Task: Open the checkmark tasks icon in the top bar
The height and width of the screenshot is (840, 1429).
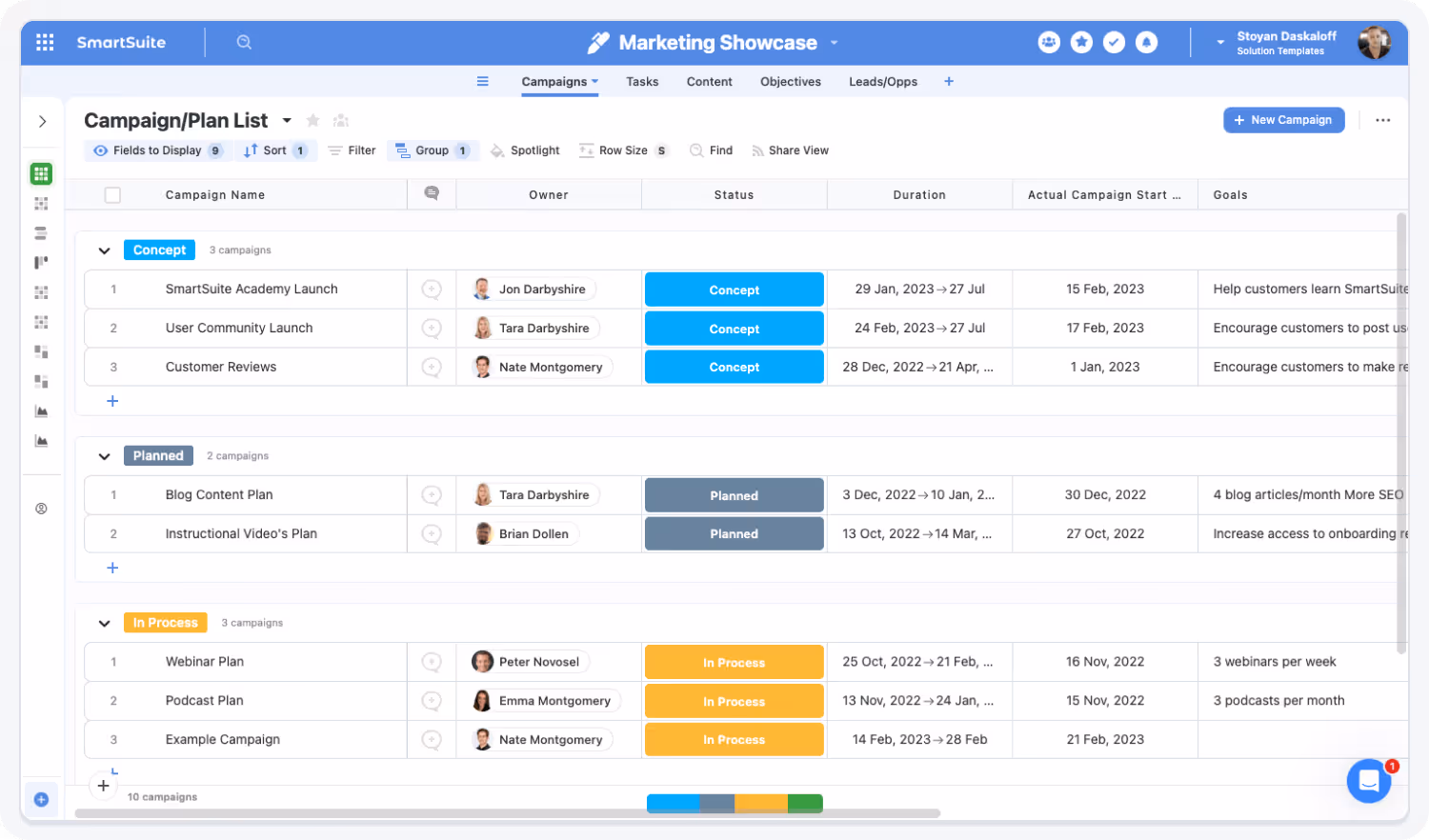Action: [x=1114, y=42]
